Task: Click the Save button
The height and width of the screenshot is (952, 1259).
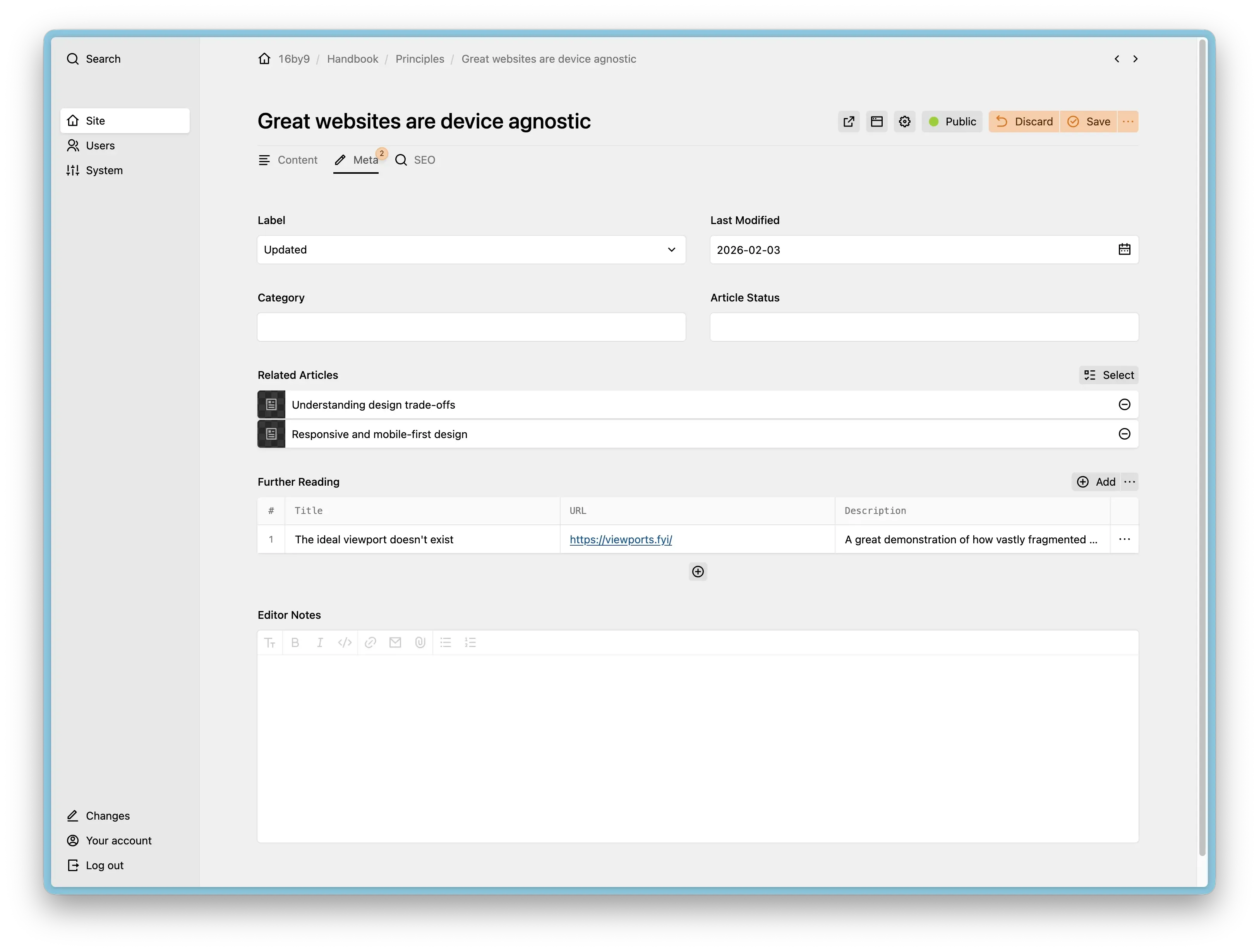Action: tap(1088, 122)
